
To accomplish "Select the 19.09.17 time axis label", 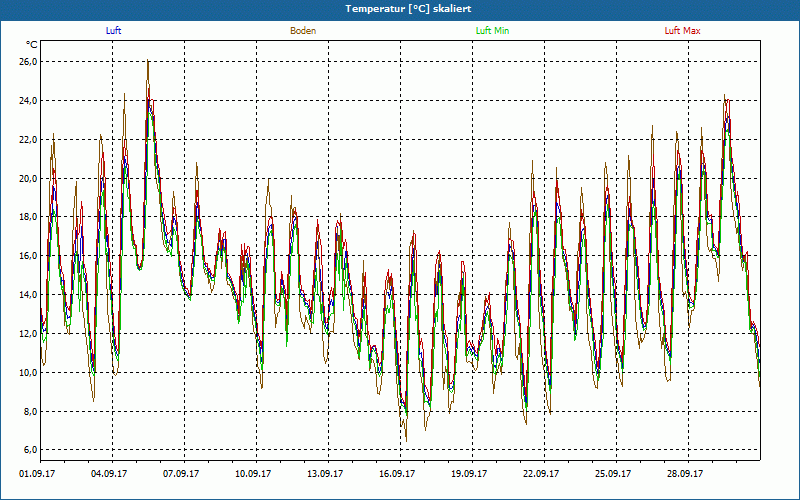I will coord(470,475).
